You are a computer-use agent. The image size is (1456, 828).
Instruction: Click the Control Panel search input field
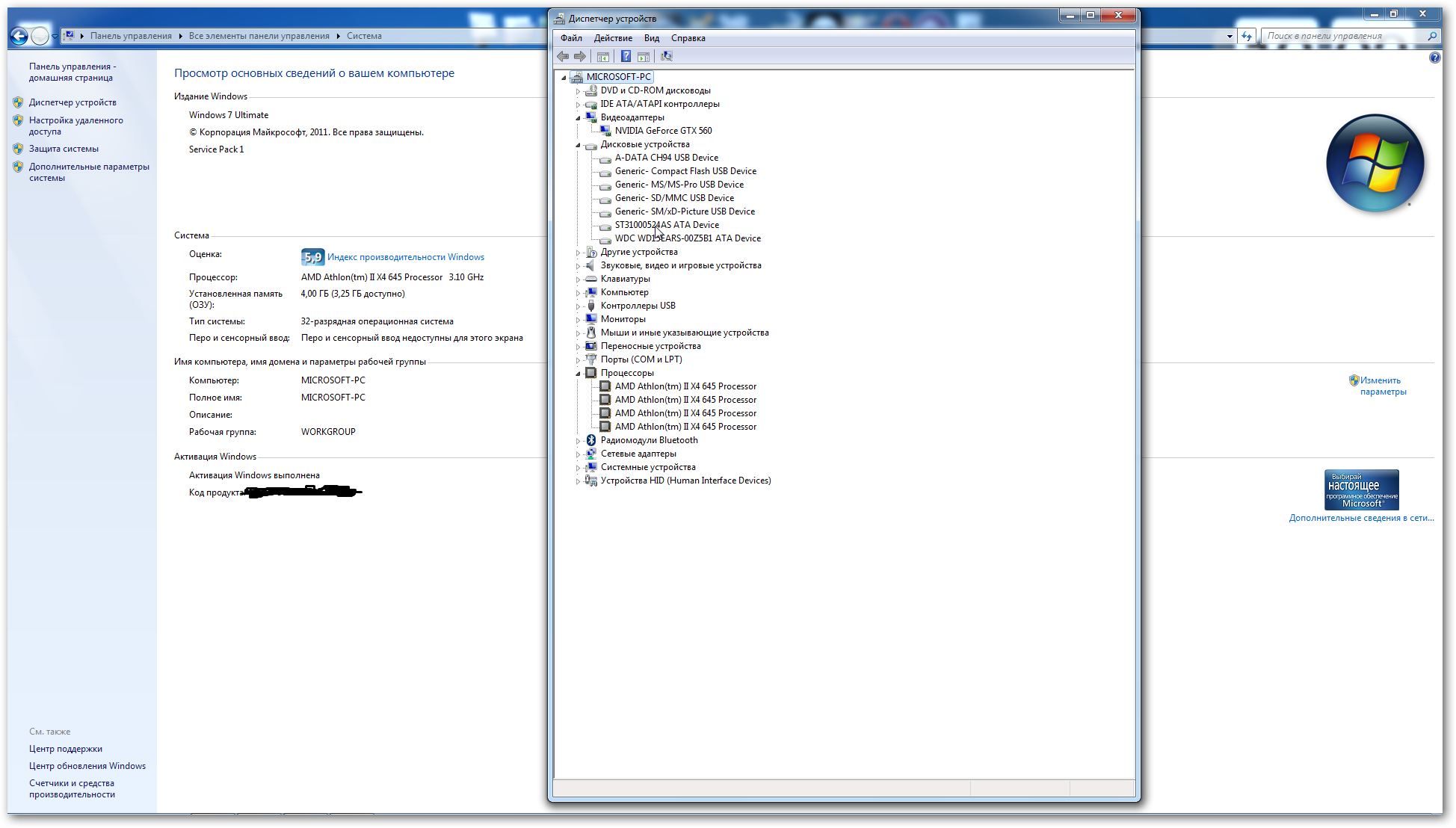(x=1345, y=36)
